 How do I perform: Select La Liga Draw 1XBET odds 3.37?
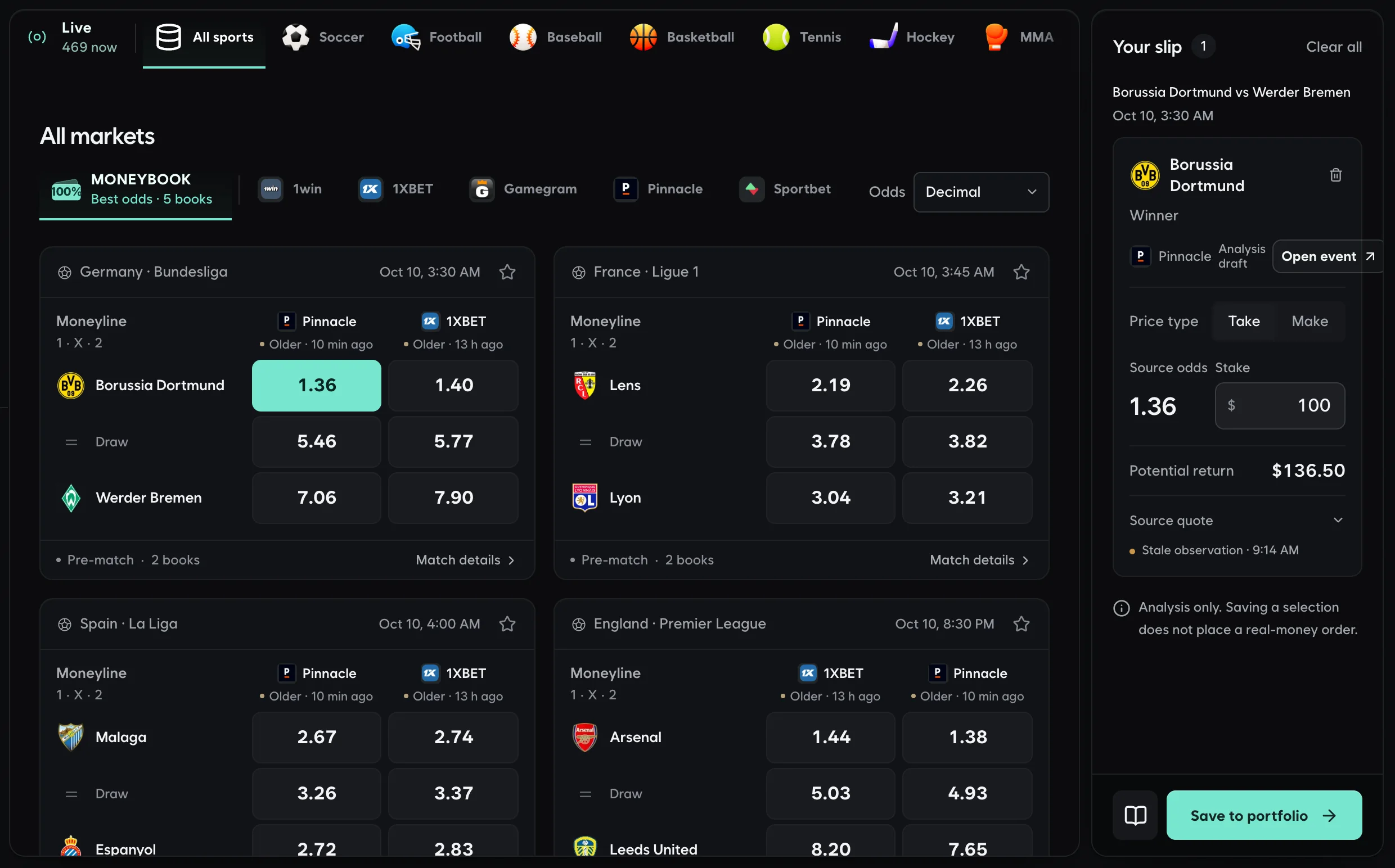453,793
